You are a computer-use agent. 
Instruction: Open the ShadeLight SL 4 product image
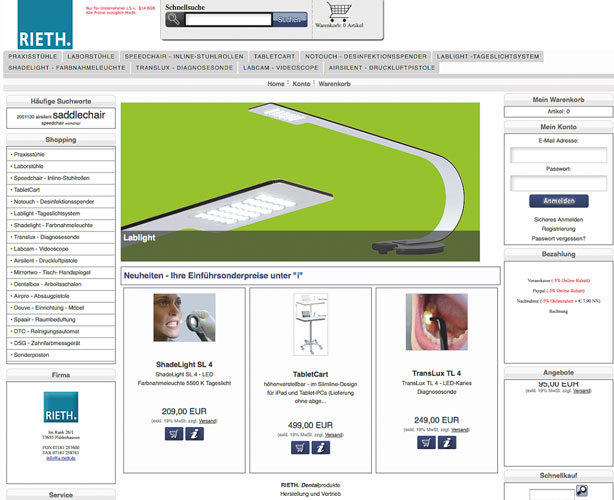[x=184, y=318]
